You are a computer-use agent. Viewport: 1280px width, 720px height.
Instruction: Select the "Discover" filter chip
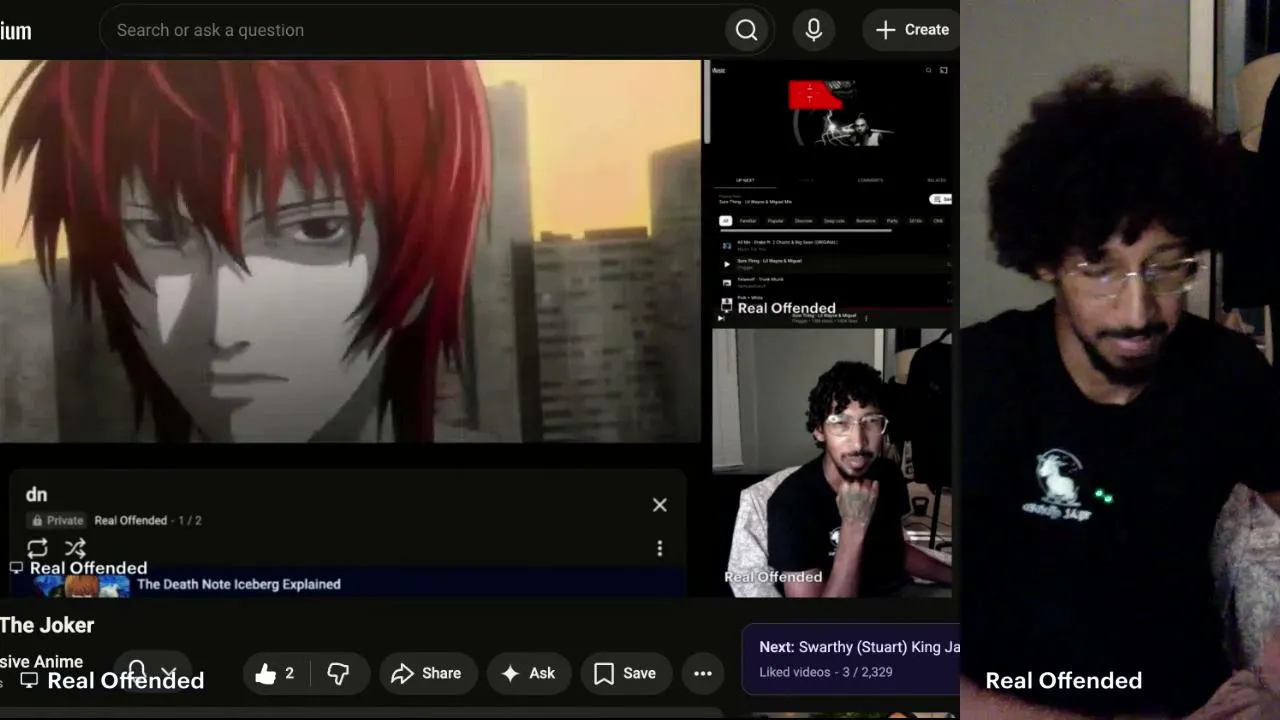point(803,221)
